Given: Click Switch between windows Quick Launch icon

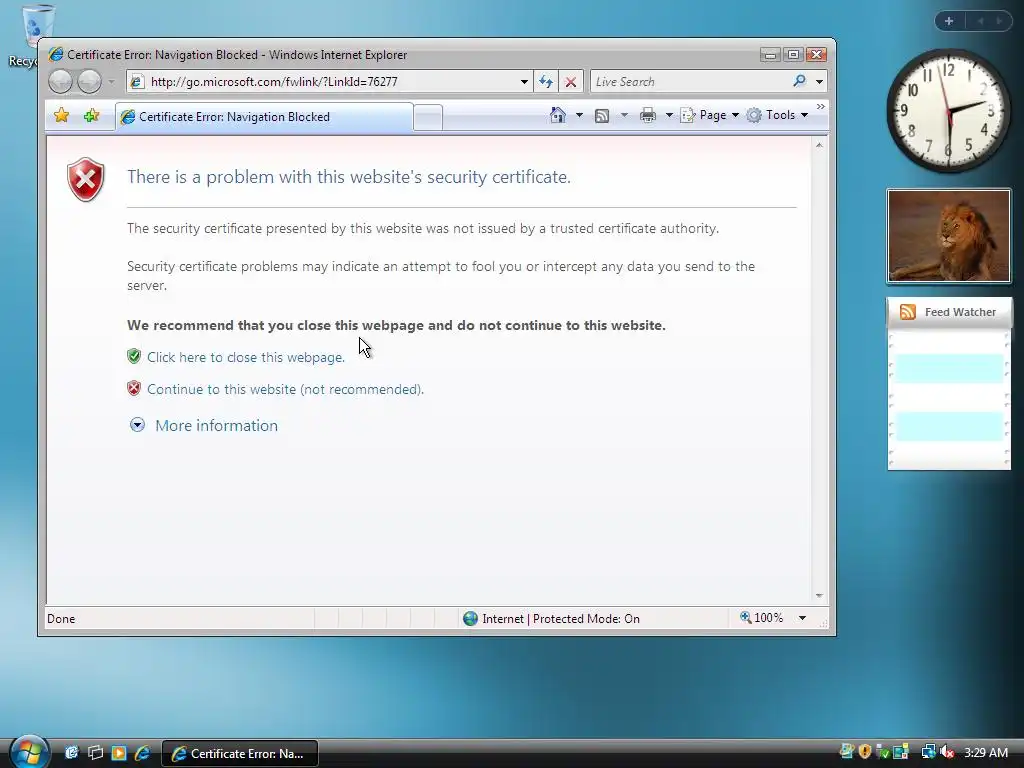Looking at the screenshot, I should (95, 753).
